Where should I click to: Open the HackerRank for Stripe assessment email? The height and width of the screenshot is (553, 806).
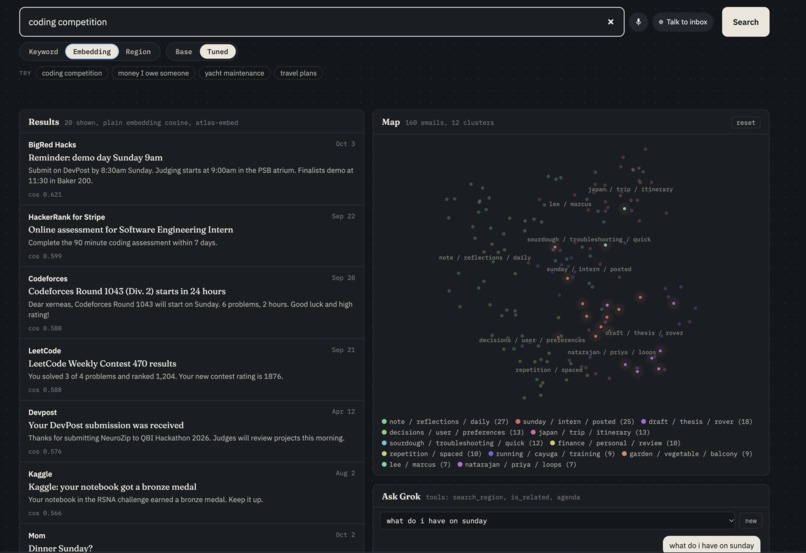(x=191, y=236)
